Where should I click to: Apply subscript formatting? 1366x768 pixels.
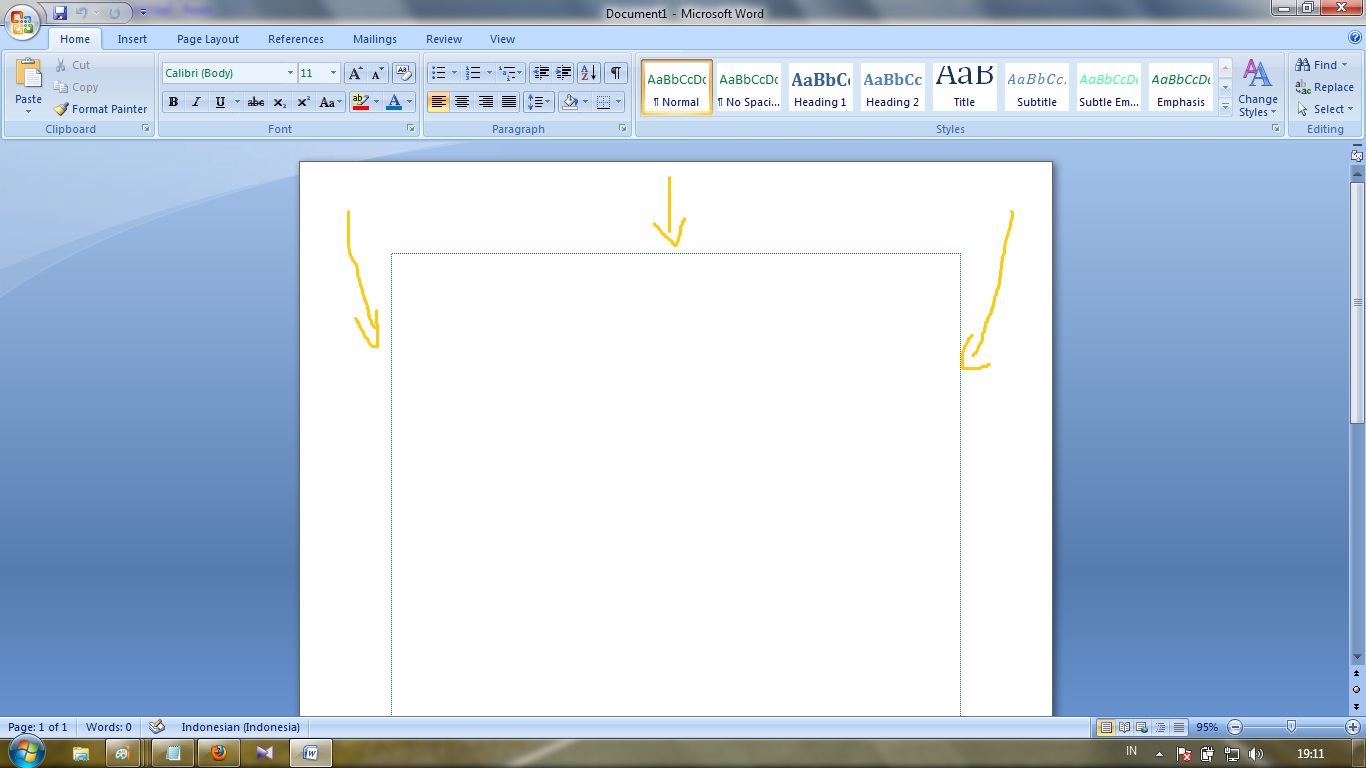point(280,102)
